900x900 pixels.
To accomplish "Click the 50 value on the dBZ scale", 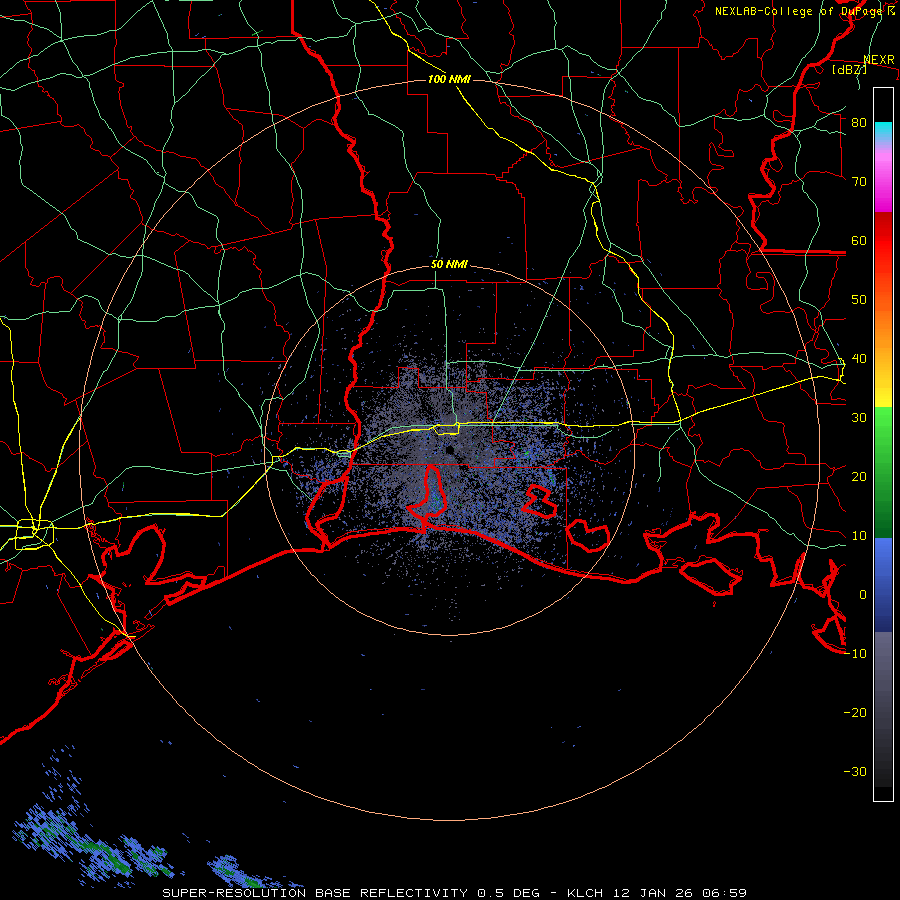I will coord(859,300).
